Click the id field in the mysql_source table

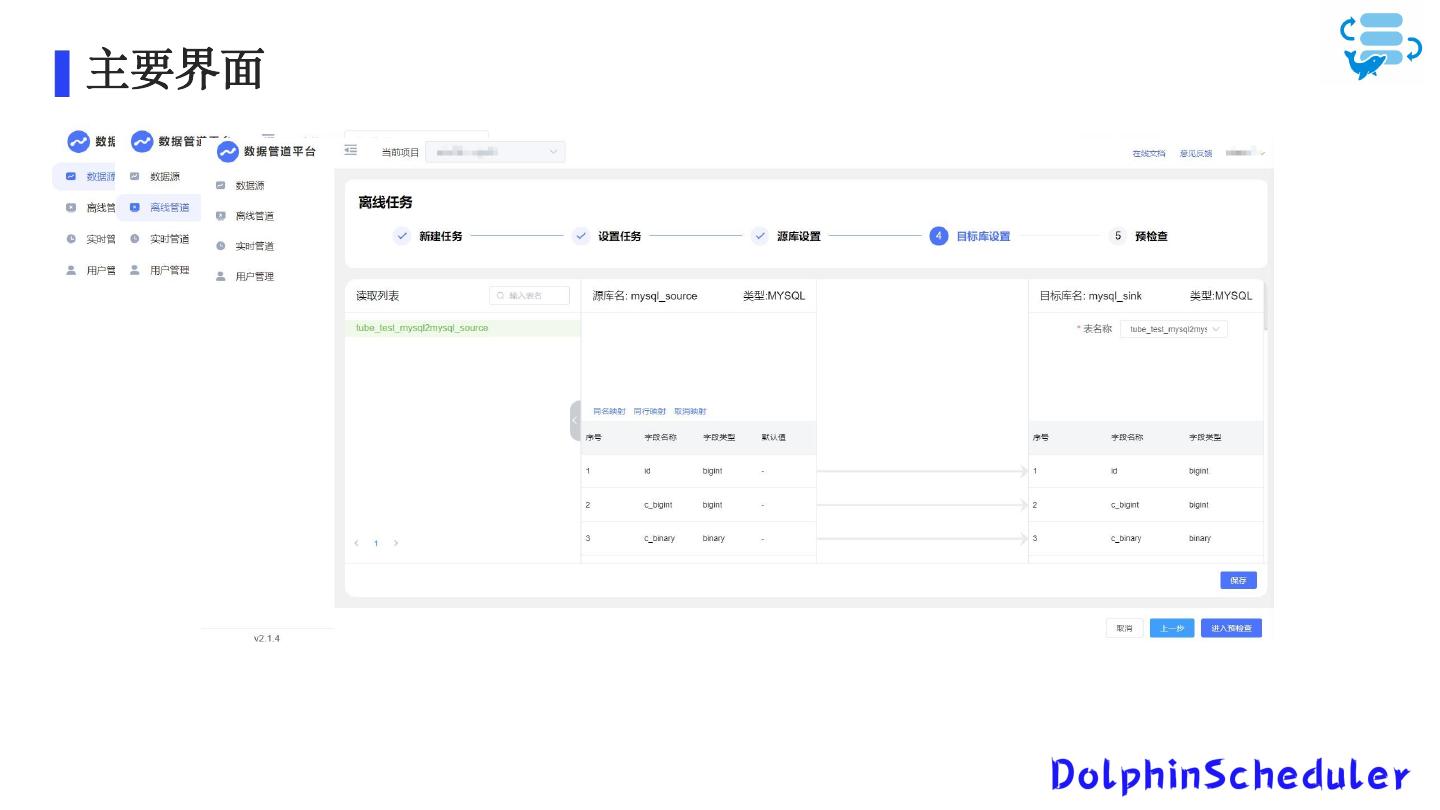(647, 471)
